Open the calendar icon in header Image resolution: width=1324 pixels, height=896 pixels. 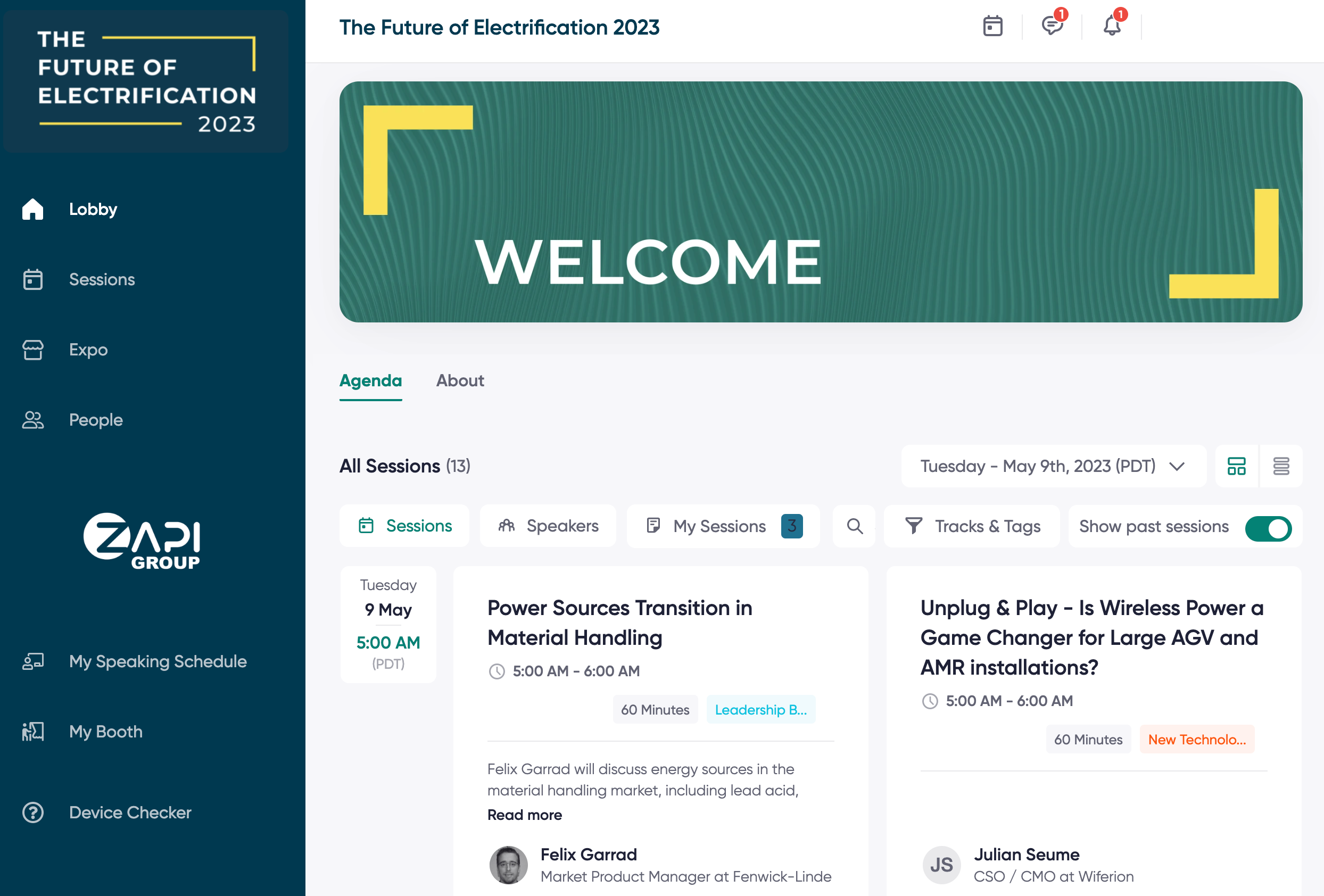click(x=992, y=26)
